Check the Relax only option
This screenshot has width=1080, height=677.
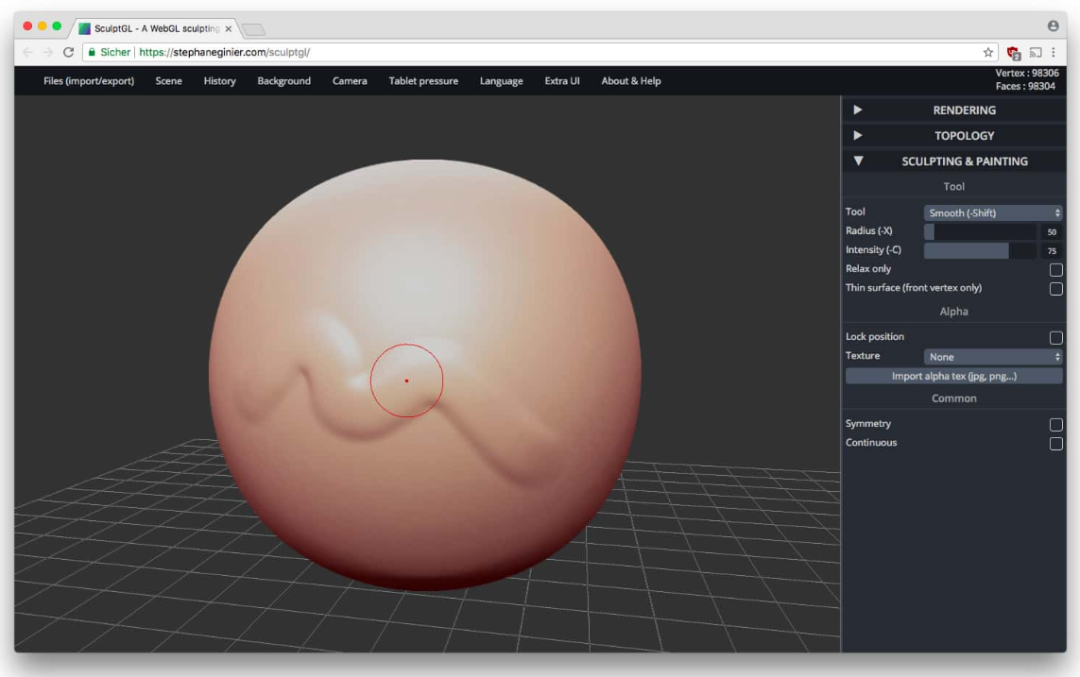click(x=1056, y=268)
